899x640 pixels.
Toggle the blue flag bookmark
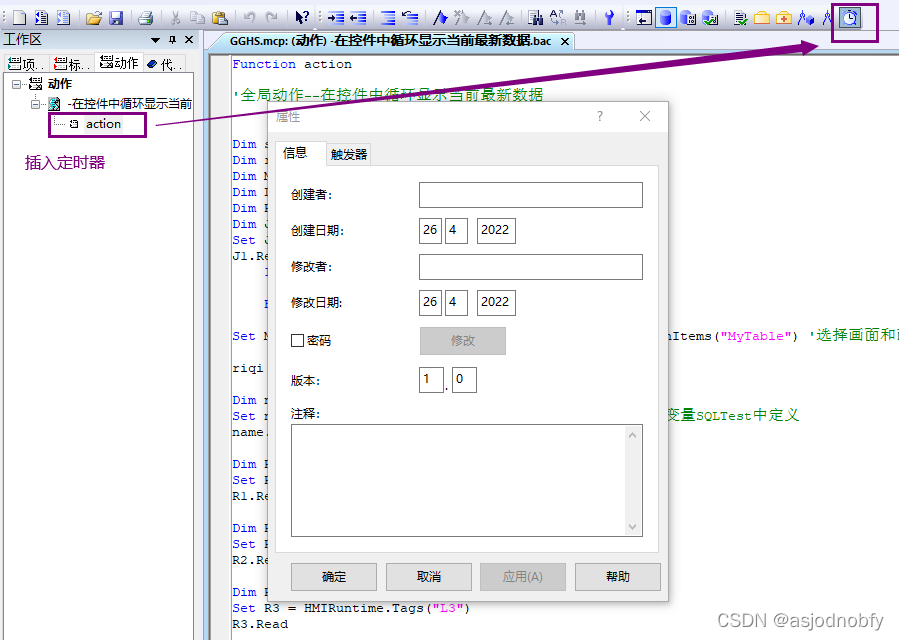click(440, 18)
